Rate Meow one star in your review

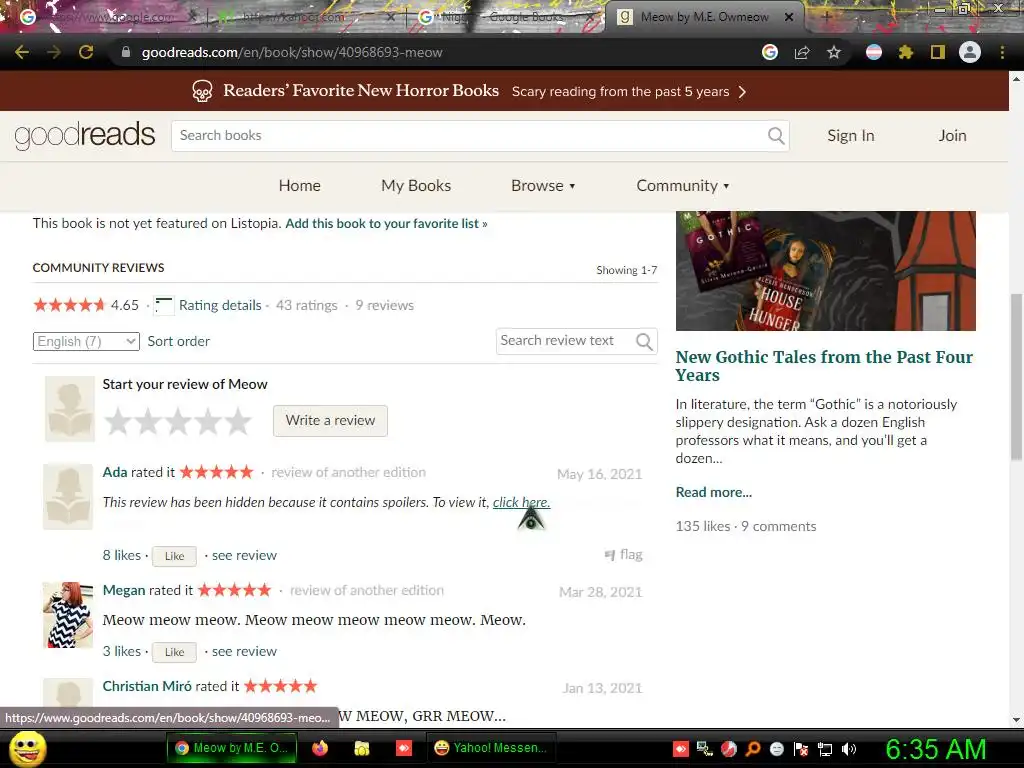click(x=118, y=421)
